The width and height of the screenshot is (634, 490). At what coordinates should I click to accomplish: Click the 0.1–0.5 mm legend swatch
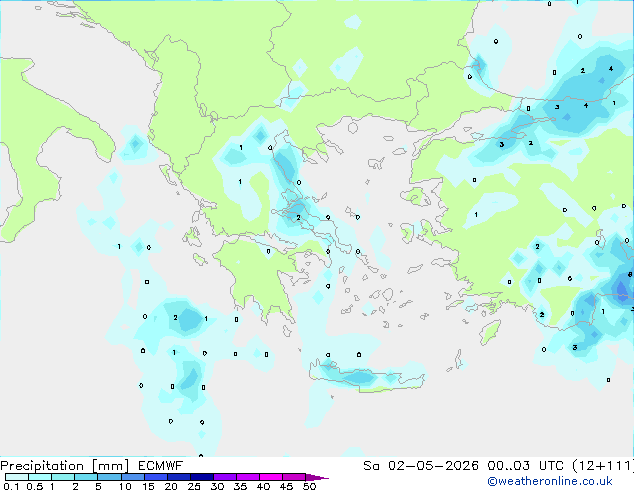(17, 477)
